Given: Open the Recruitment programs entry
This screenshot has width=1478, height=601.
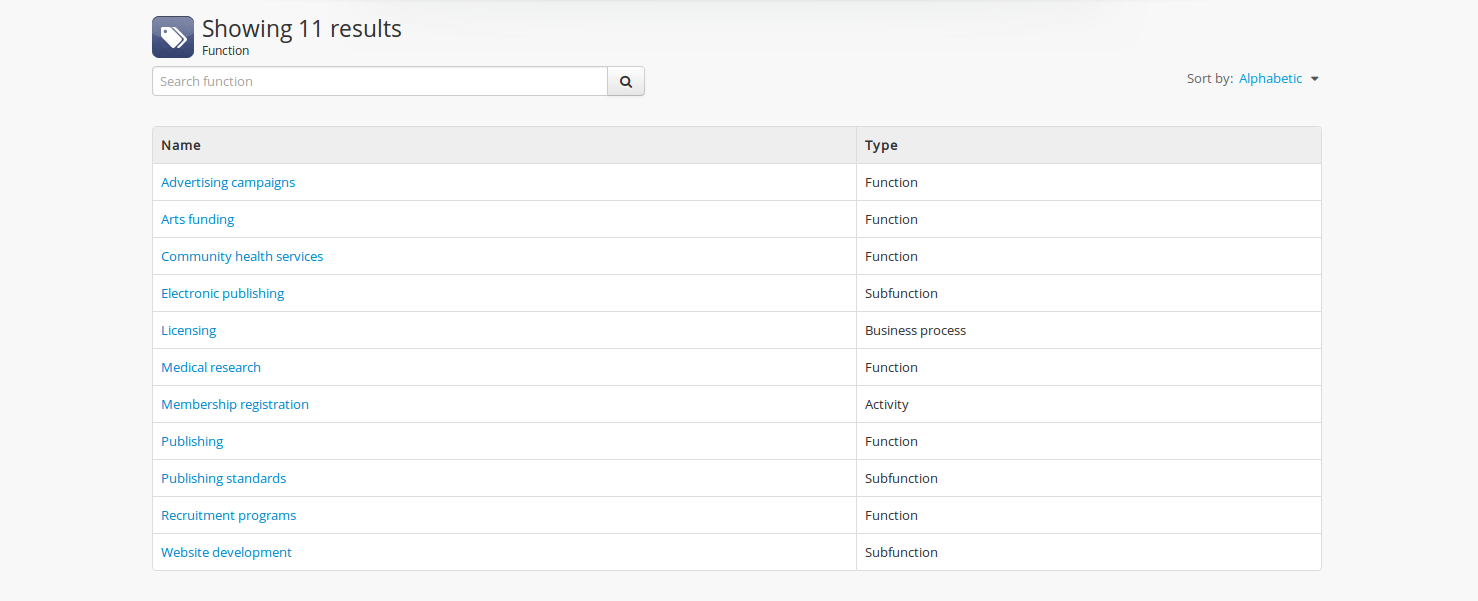Looking at the screenshot, I should (229, 516).
